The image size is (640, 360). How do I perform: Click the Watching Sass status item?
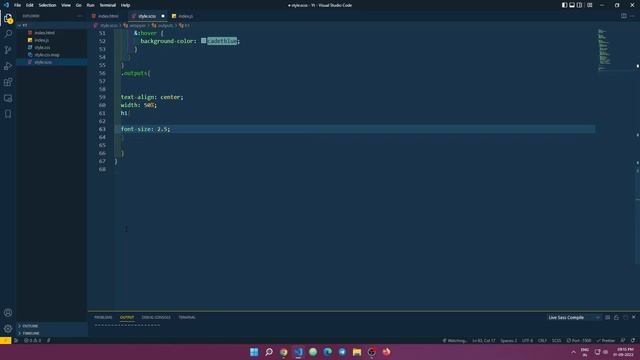pyautogui.click(x=454, y=340)
